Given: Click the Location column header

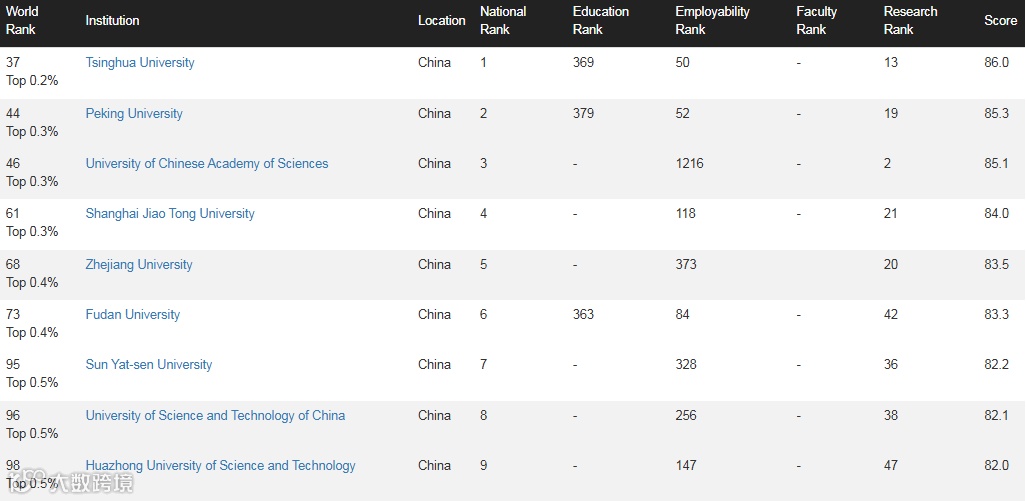Looking at the screenshot, I should click(x=441, y=21).
